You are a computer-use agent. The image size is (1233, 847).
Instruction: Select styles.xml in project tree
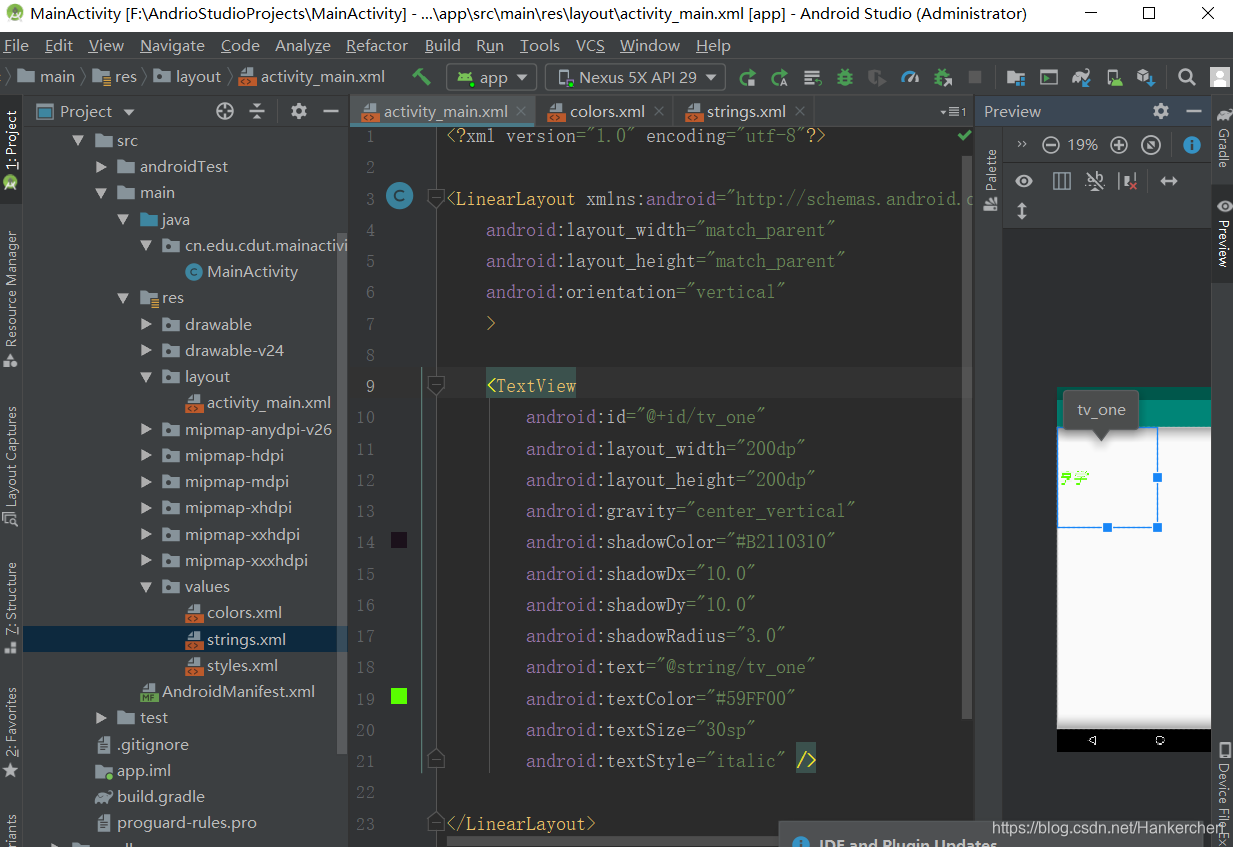[242, 666]
